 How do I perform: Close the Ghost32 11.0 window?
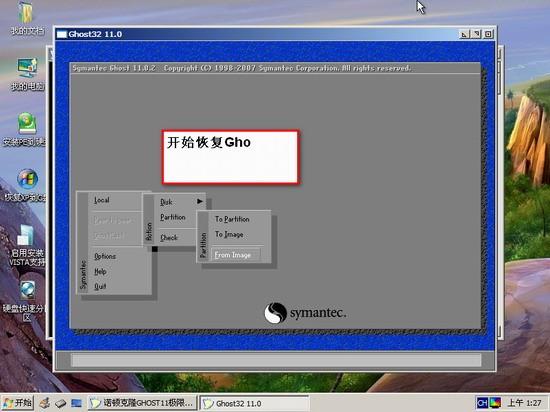tap(488, 34)
